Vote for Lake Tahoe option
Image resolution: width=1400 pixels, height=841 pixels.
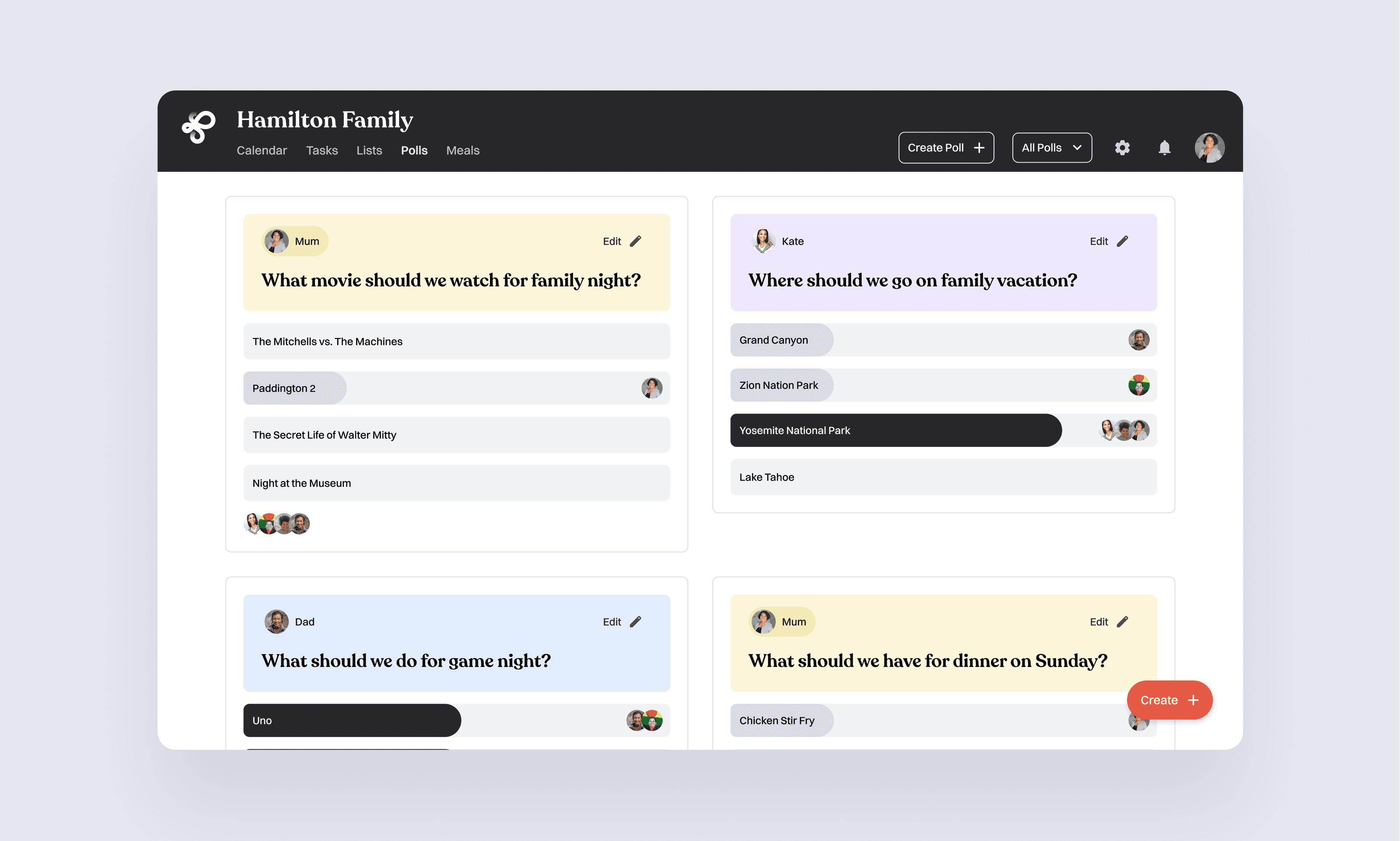point(943,477)
